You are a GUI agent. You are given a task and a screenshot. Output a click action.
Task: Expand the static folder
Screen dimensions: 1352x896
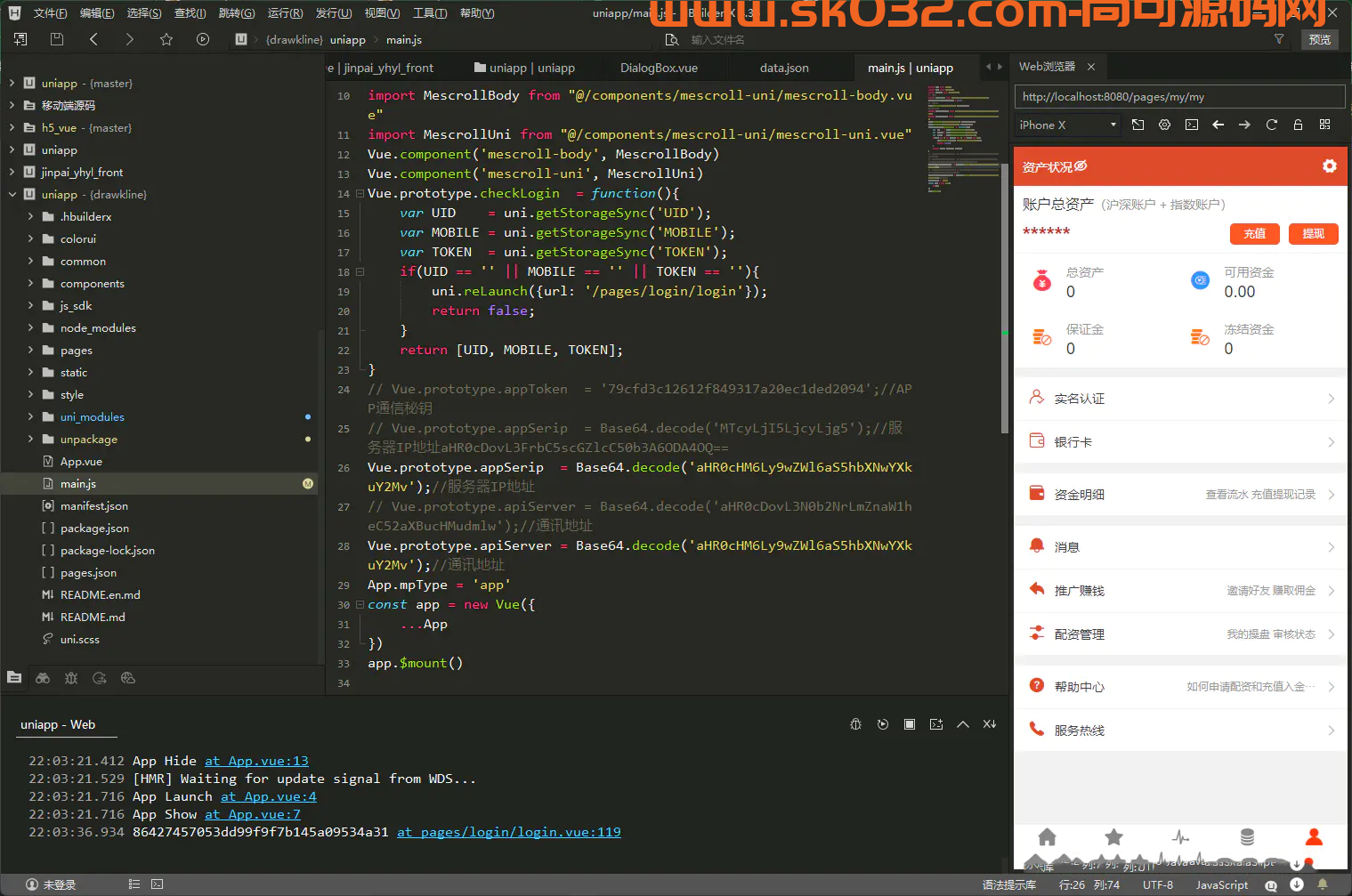30,372
